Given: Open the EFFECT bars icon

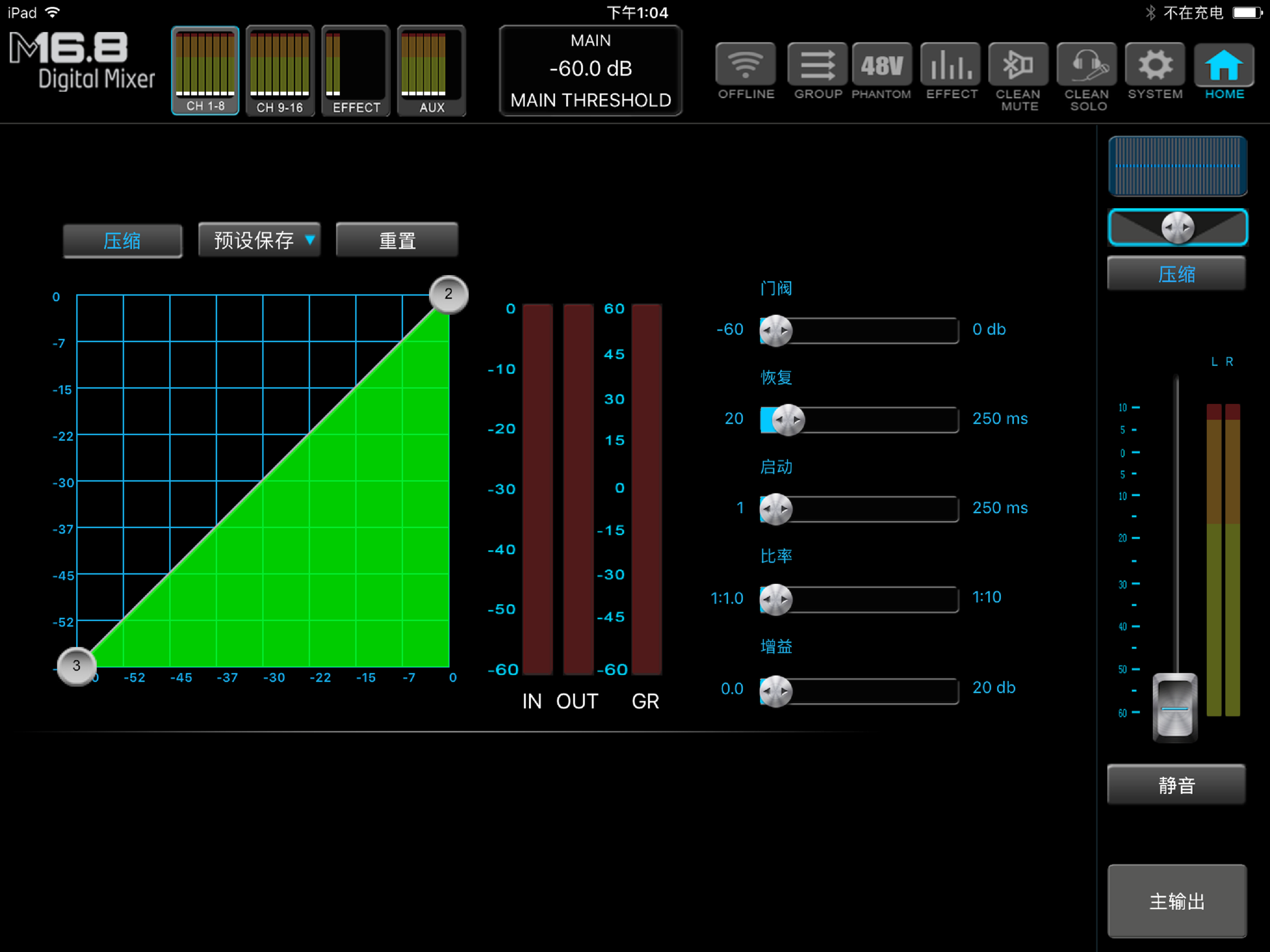Looking at the screenshot, I should point(950,64).
